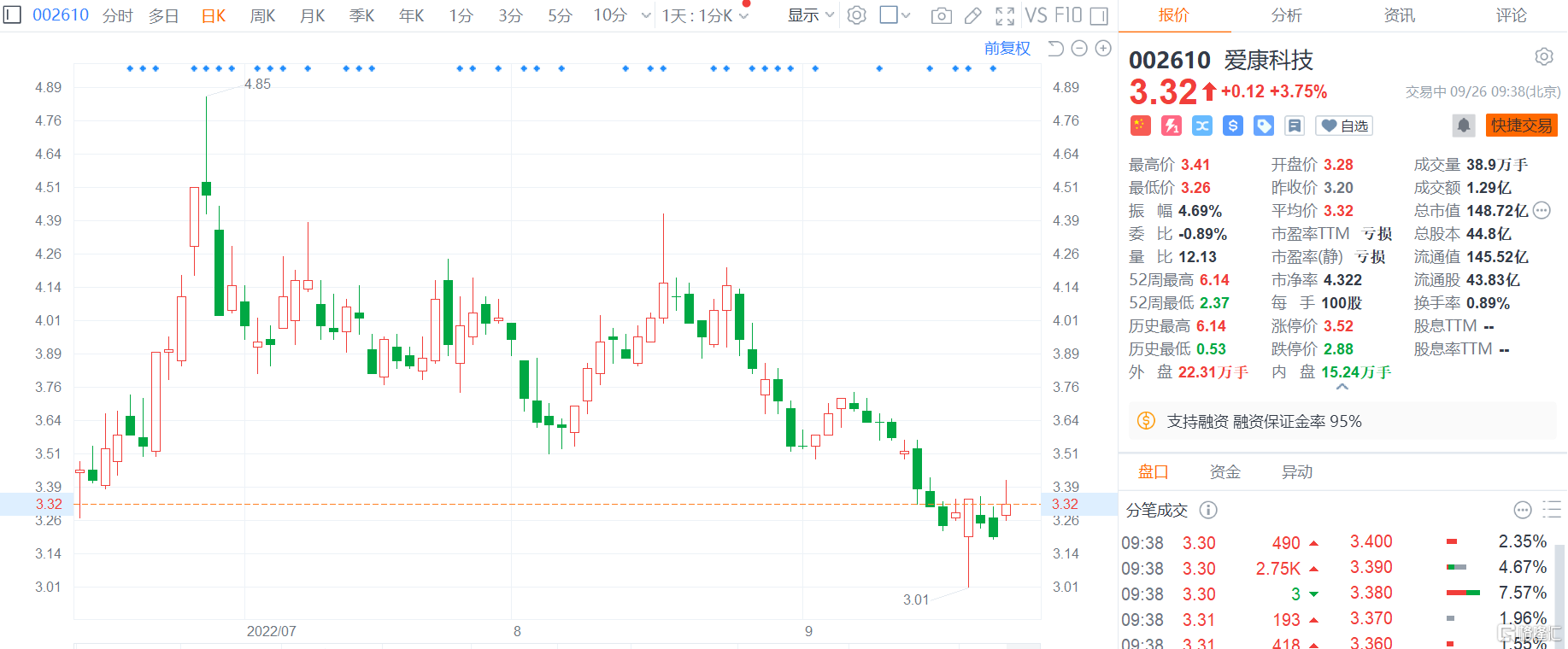Click the bookmark note icon
1568x649 pixels.
click(x=1295, y=126)
